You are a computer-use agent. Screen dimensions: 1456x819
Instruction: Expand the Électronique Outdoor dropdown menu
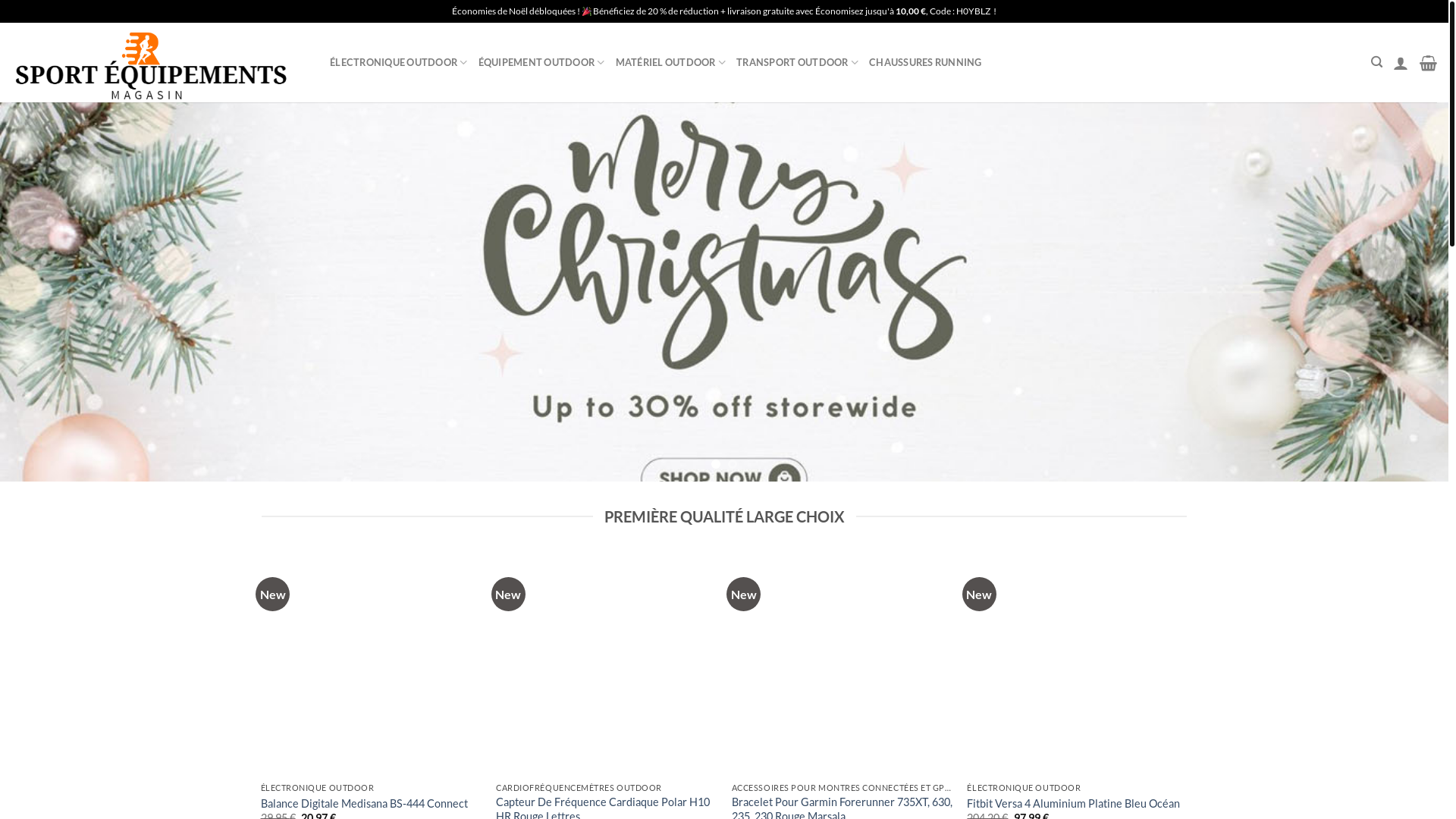point(398,62)
